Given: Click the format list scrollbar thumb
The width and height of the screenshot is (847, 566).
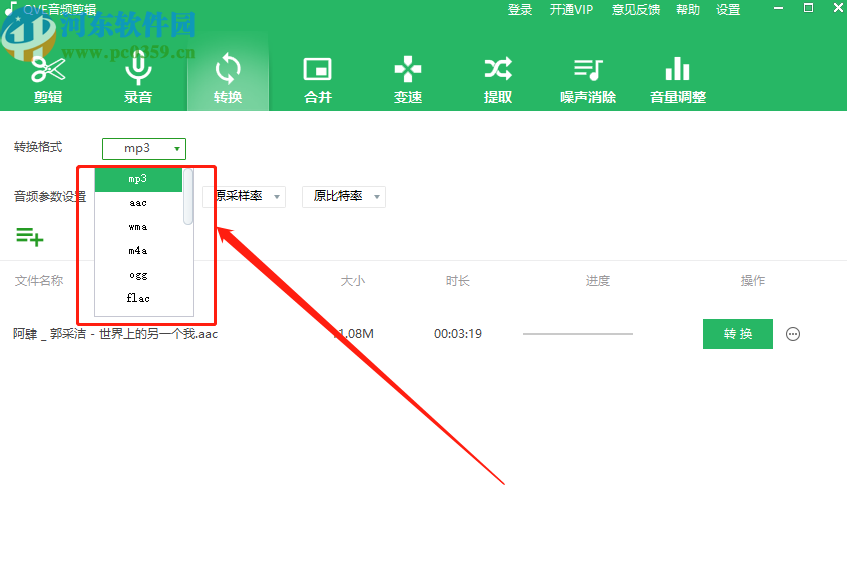Looking at the screenshot, I should pyautogui.click(x=188, y=197).
